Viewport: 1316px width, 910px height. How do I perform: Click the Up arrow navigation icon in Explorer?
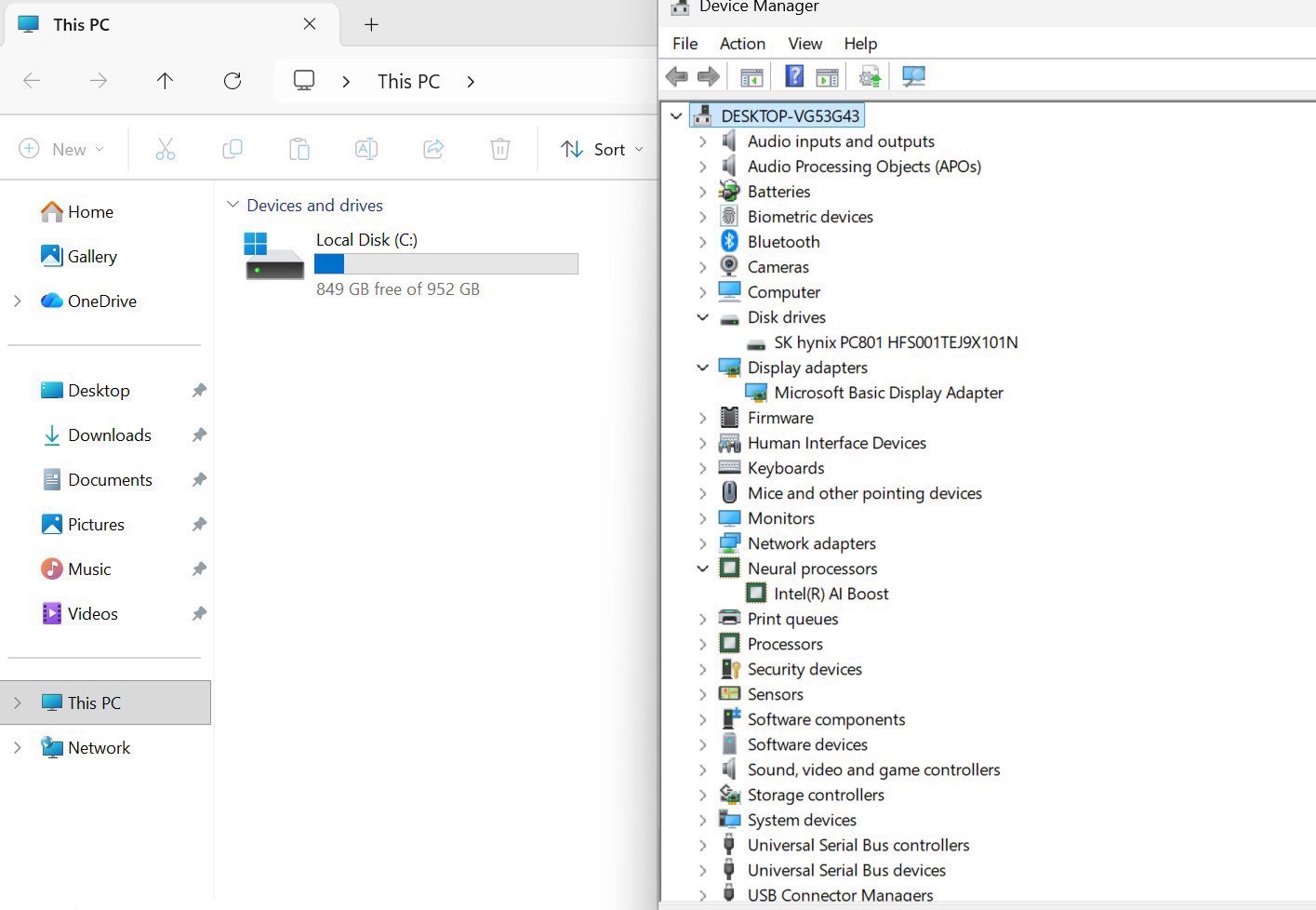(165, 81)
